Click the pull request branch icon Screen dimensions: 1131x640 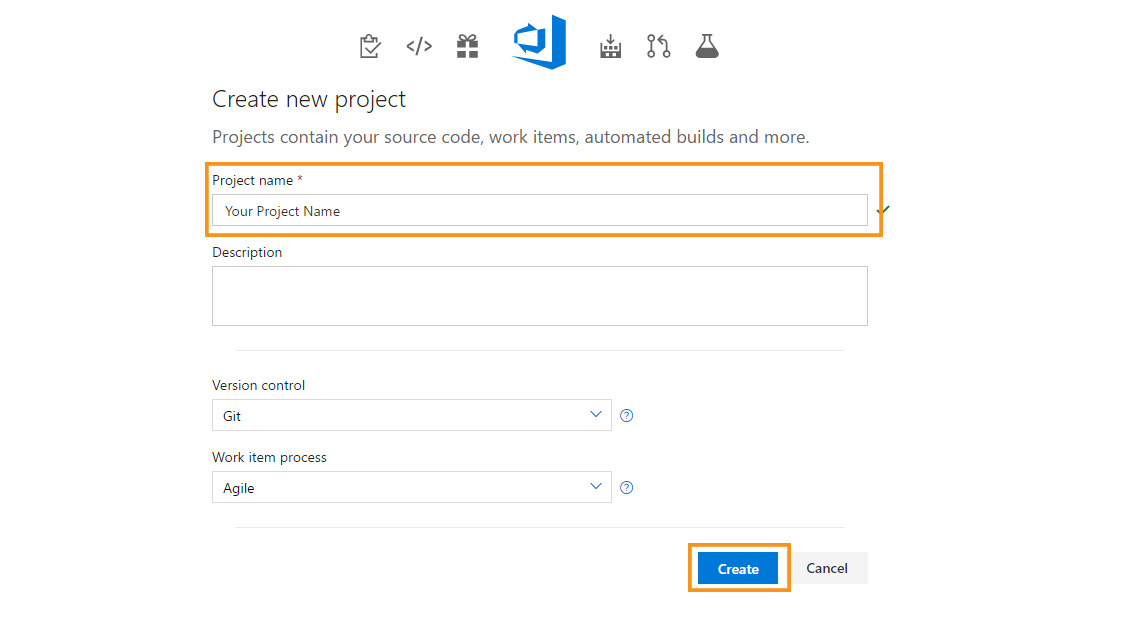(x=658, y=46)
